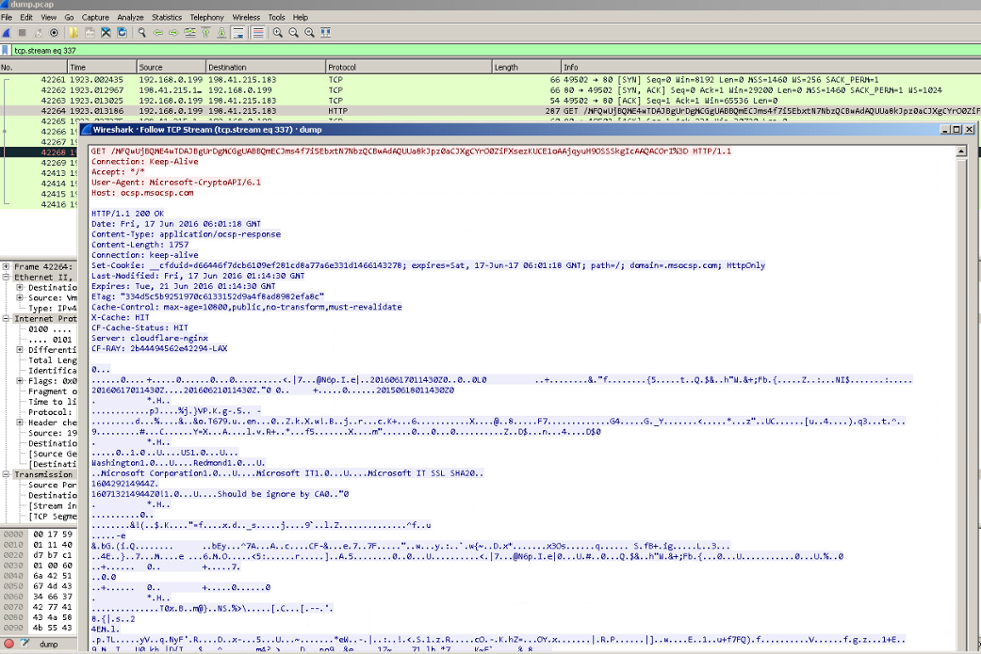The width and height of the screenshot is (981, 654).
Task: Zoom in on the packet list
Action: coord(278,31)
